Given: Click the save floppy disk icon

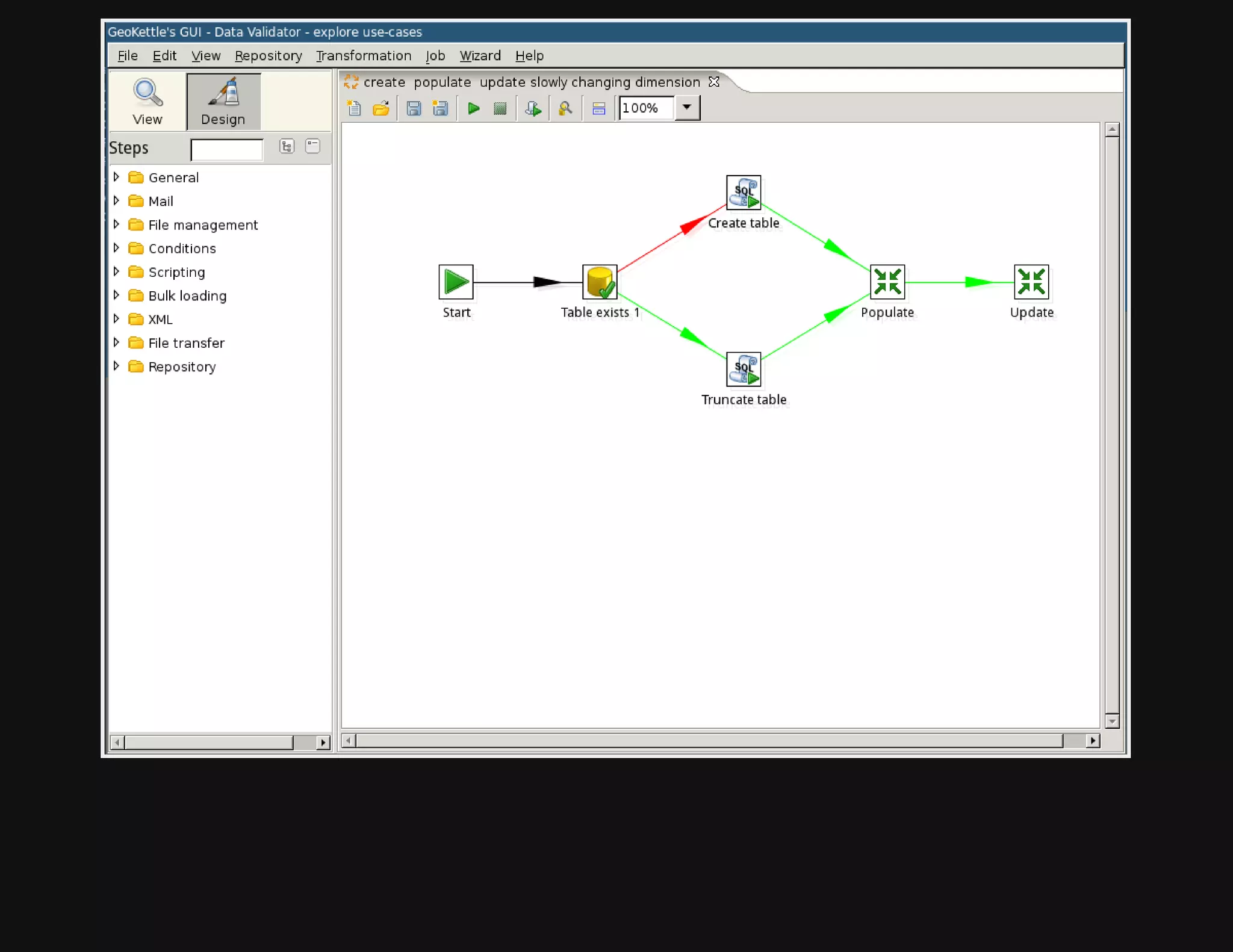Looking at the screenshot, I should pos(414,108).
